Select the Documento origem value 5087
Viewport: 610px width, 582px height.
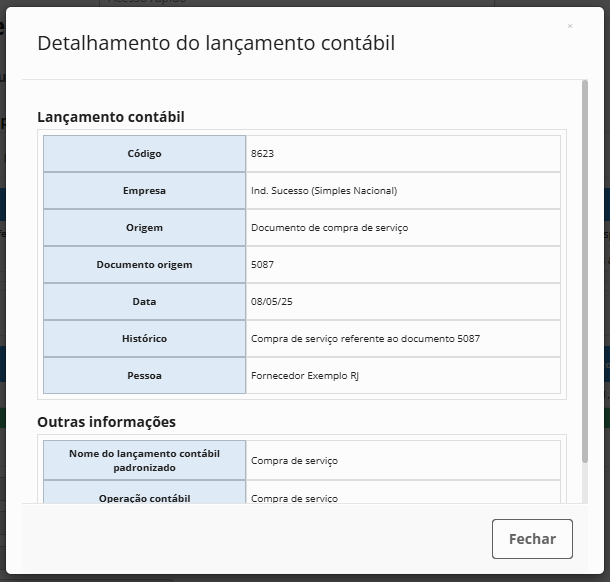[x=262, y=265]
